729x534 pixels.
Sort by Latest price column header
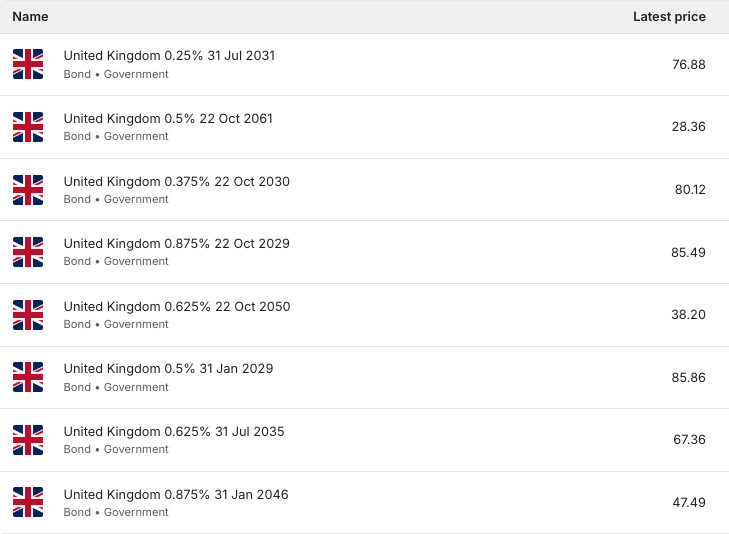tap(669, 17)
